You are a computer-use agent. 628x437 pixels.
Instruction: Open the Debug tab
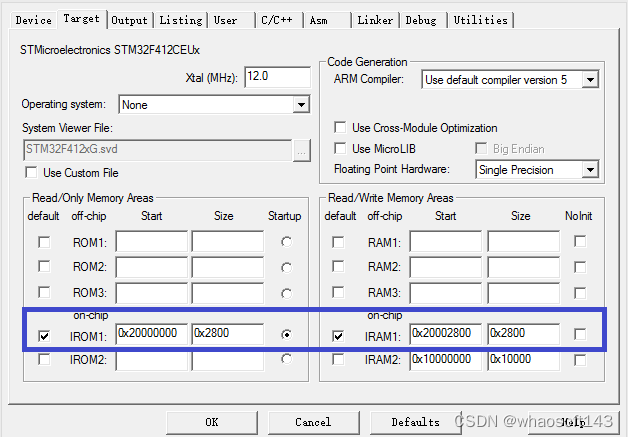423,20
